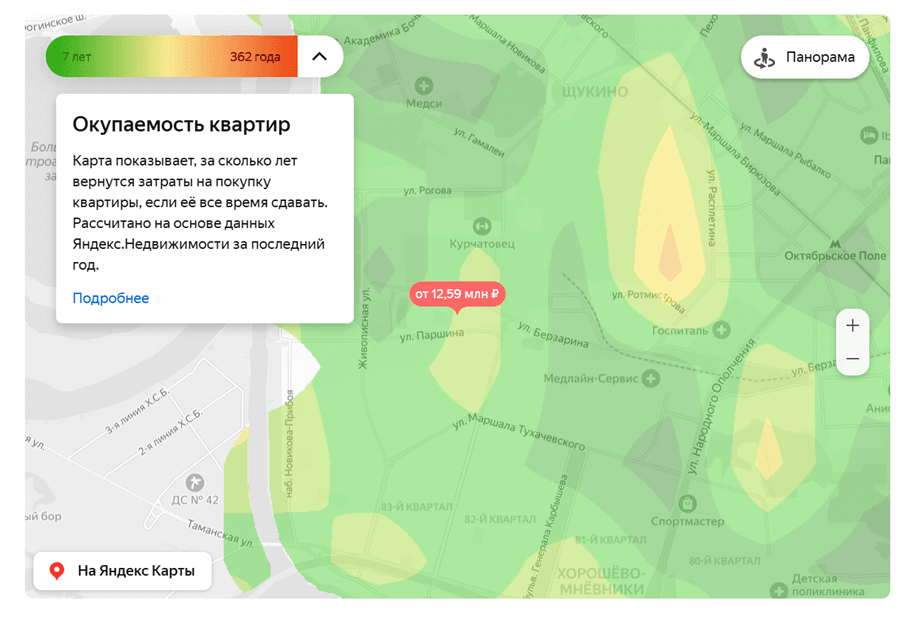The height and width of the screenshot is (618, 902).
Task: Open the Подробнее link
Action: (x=110, y=298)
